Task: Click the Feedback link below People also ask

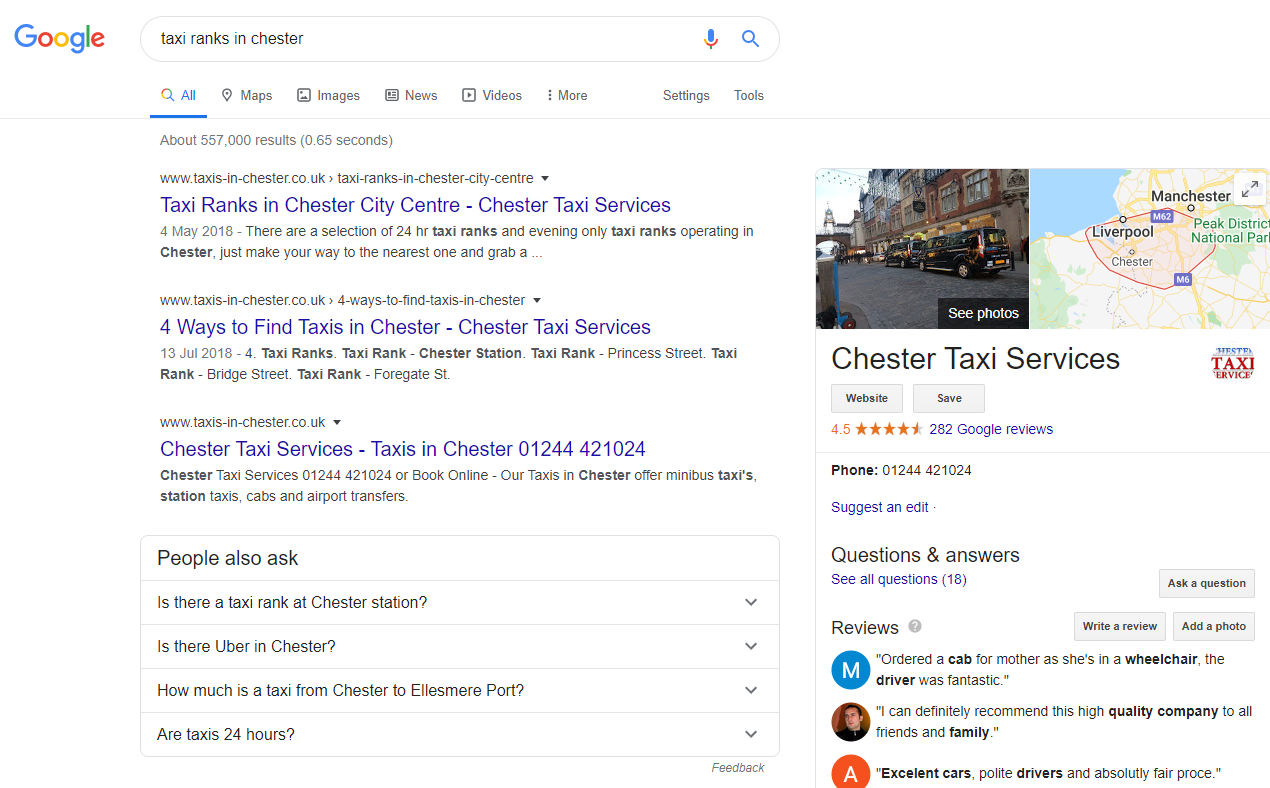Action: (738, 768)
